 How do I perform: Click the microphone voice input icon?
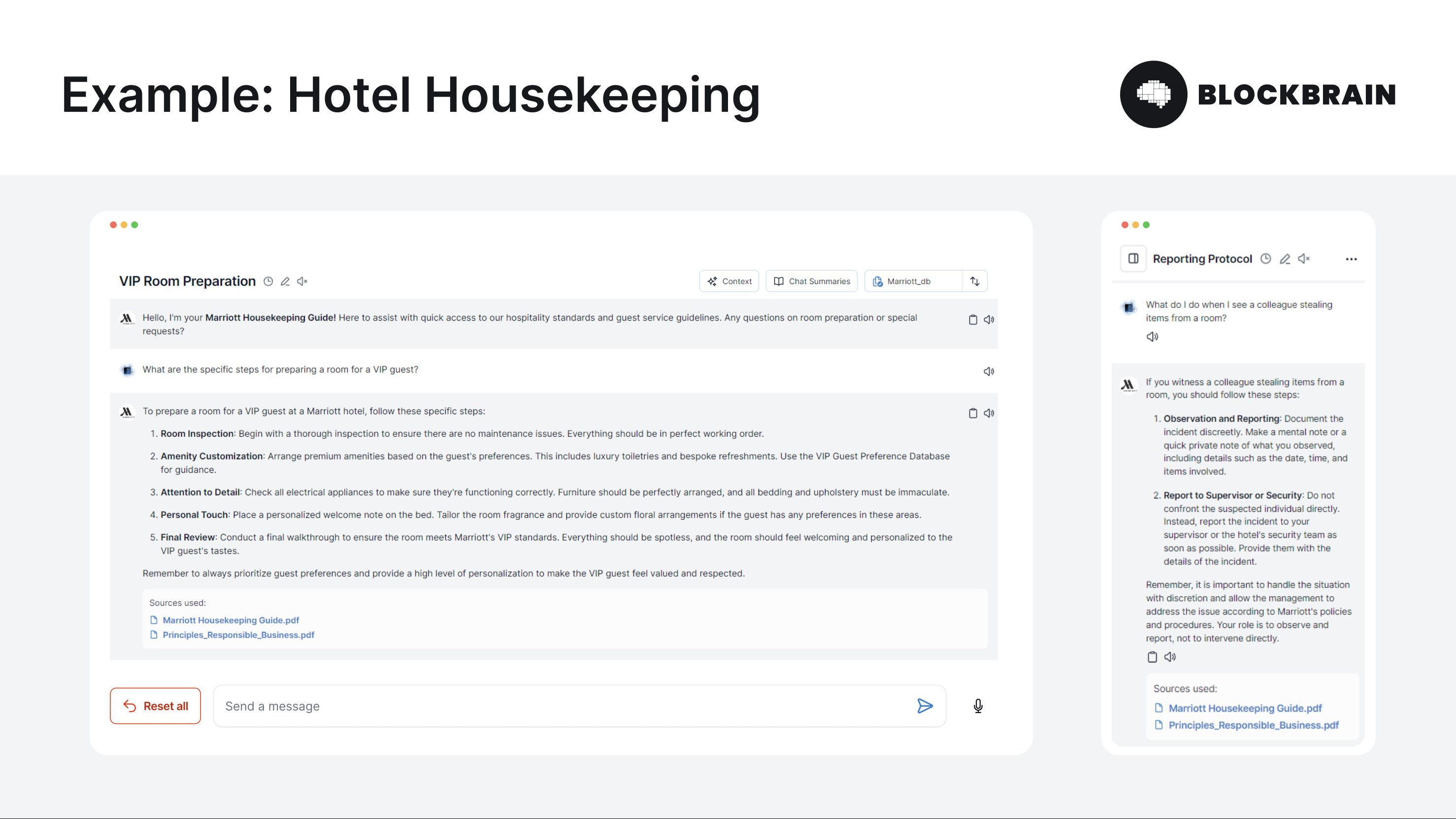pyautogui.click(x=978, y=706)
